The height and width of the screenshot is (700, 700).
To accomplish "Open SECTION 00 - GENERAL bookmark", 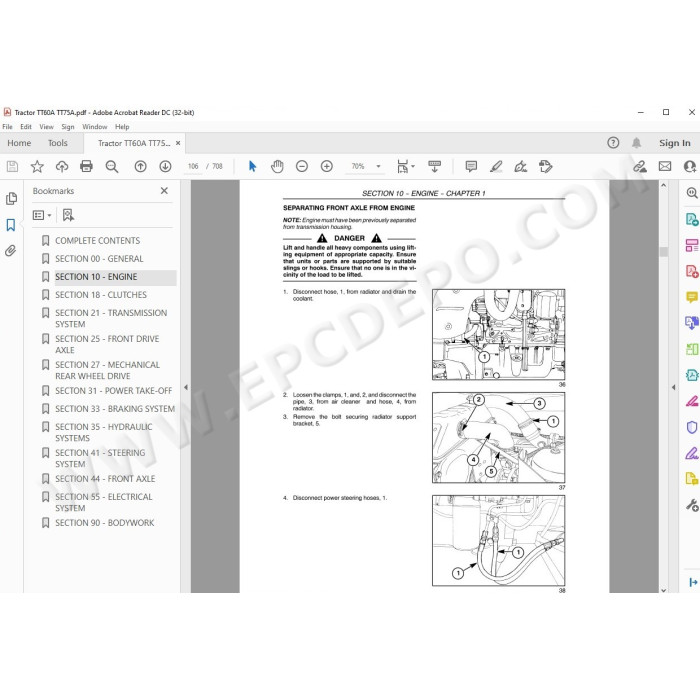I will (99, 258).
